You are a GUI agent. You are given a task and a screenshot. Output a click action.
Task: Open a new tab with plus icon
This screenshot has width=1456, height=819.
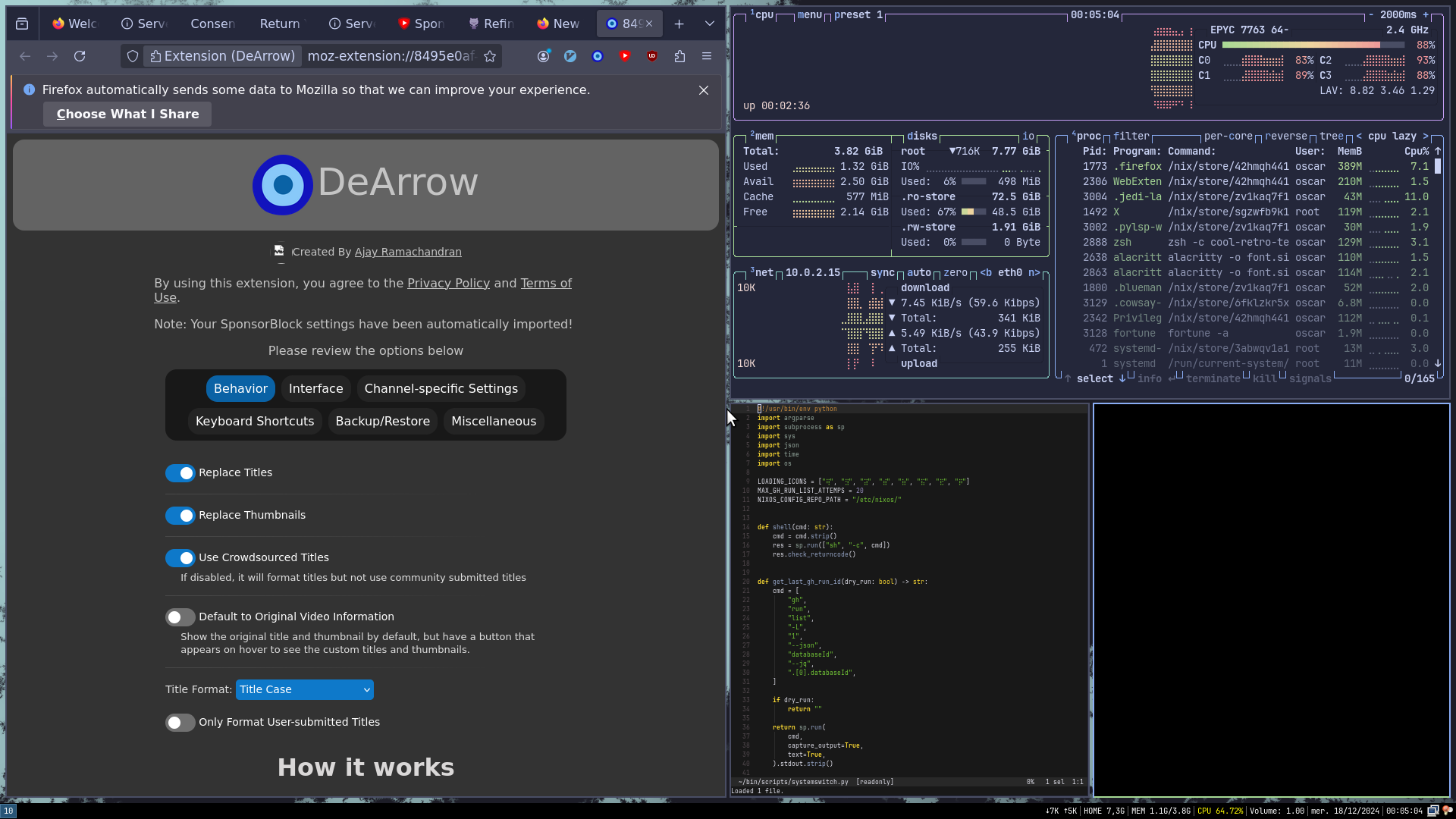click(x=679, y=24)
